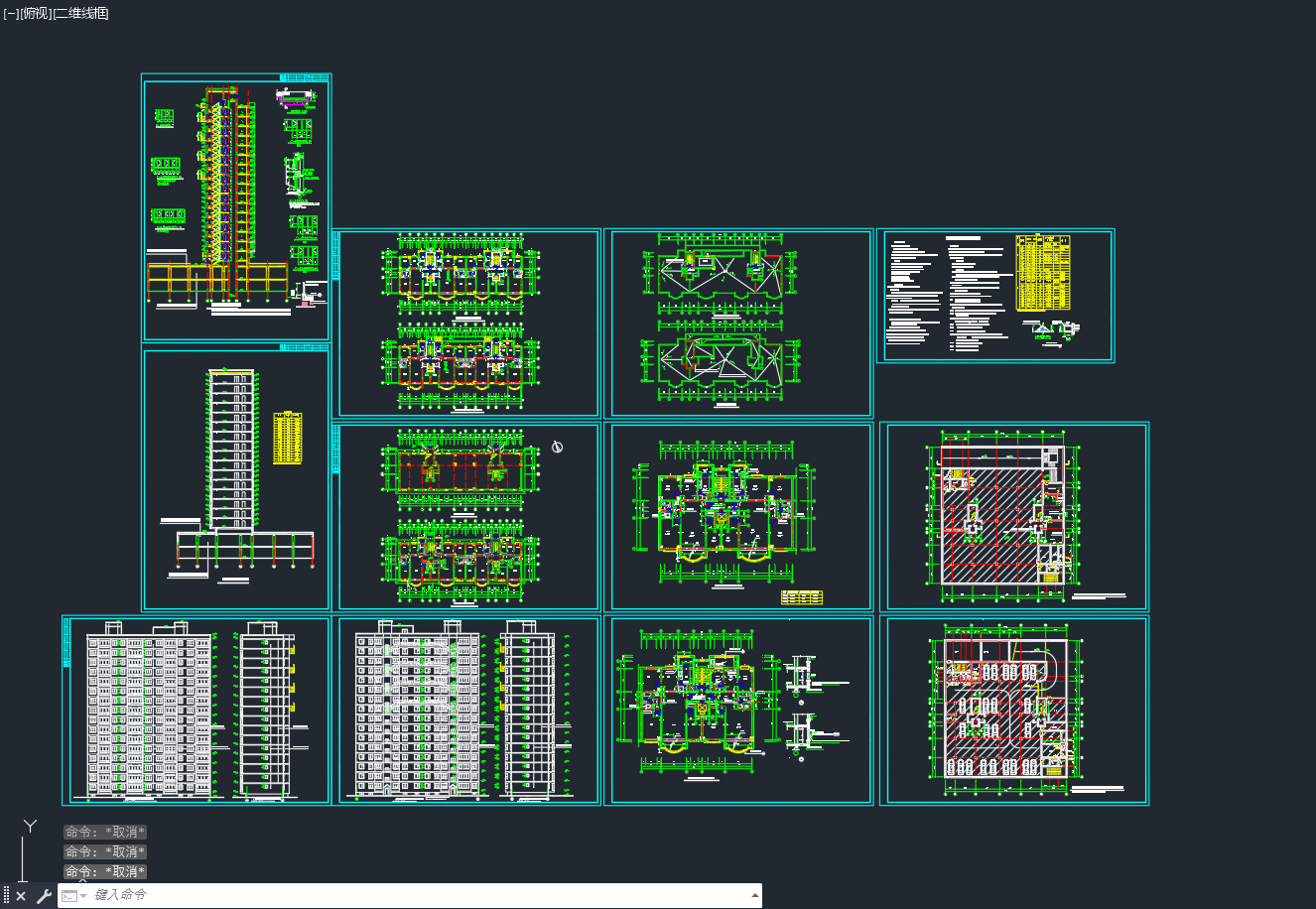Open command line customize wrench menu
The height and width of the screenshot is (909, 1316).
click(x=43, y=896)
